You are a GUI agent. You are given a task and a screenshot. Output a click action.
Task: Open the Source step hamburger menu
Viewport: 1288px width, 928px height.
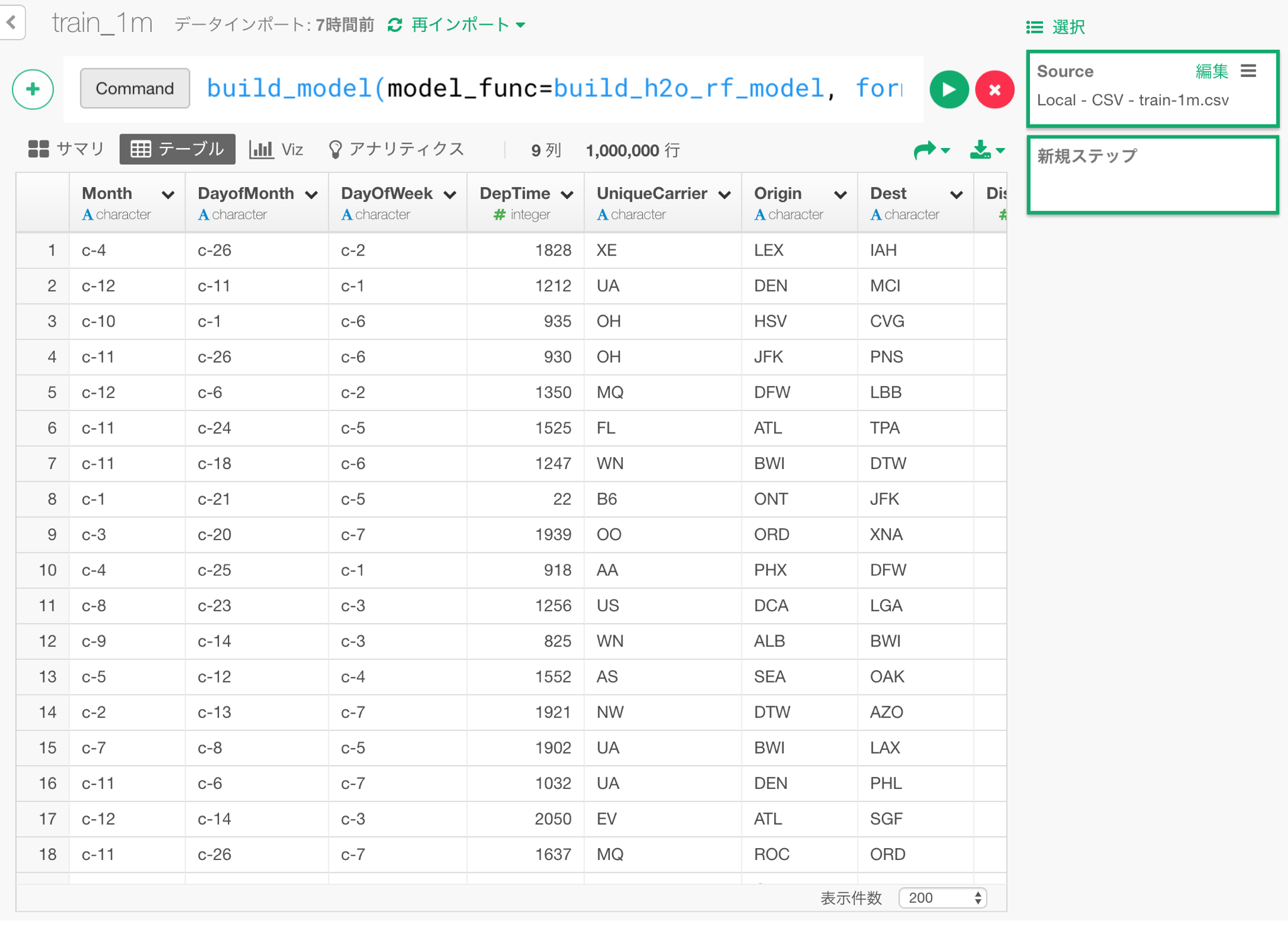pos(1248,71)
